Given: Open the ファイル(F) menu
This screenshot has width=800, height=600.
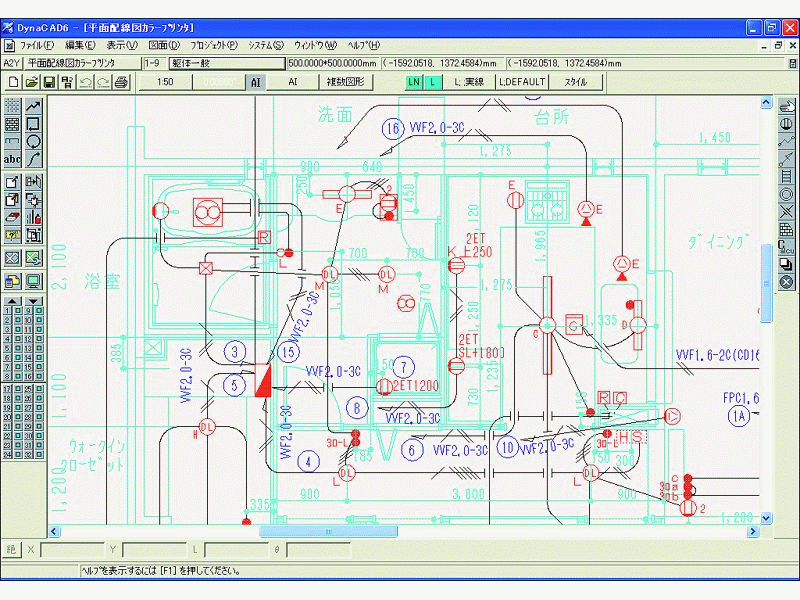Looking at the screenshot, I should click(x=37, y=45).
